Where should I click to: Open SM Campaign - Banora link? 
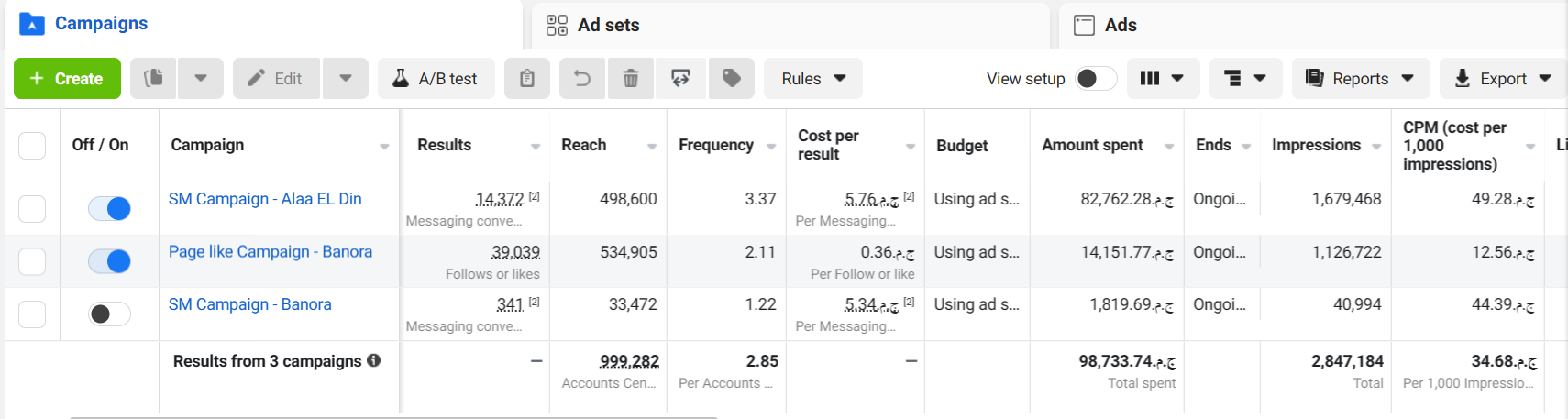coord(250,304)
